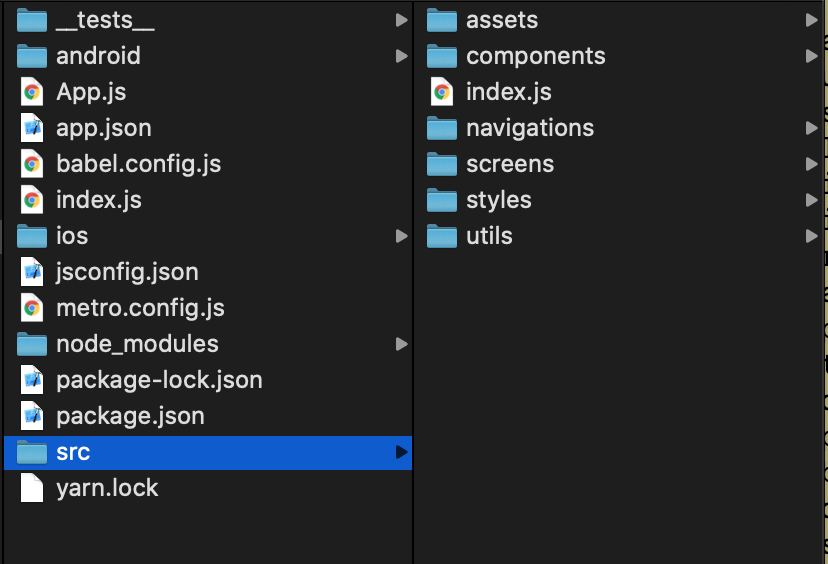Open the navigations folder
Image resolution: width=828 pixels, height=564 pixels.
coord(619,128)
